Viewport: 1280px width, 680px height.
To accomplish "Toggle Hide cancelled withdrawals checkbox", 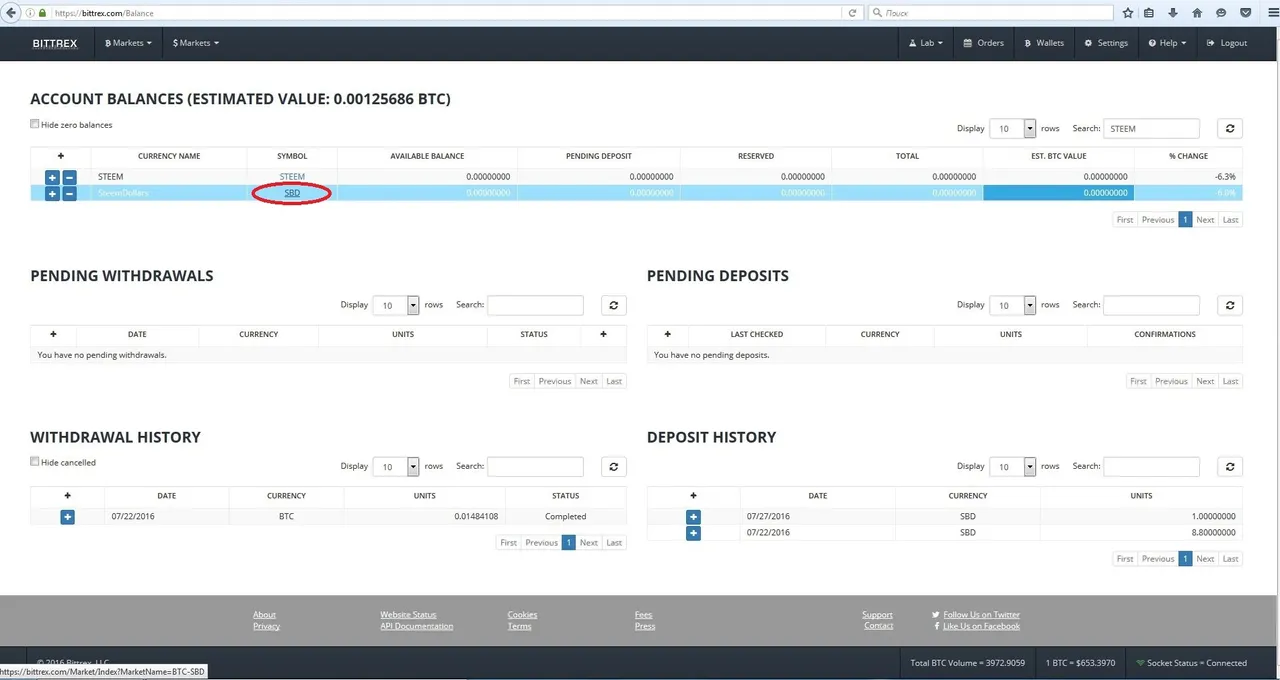I will pos(35,462).
